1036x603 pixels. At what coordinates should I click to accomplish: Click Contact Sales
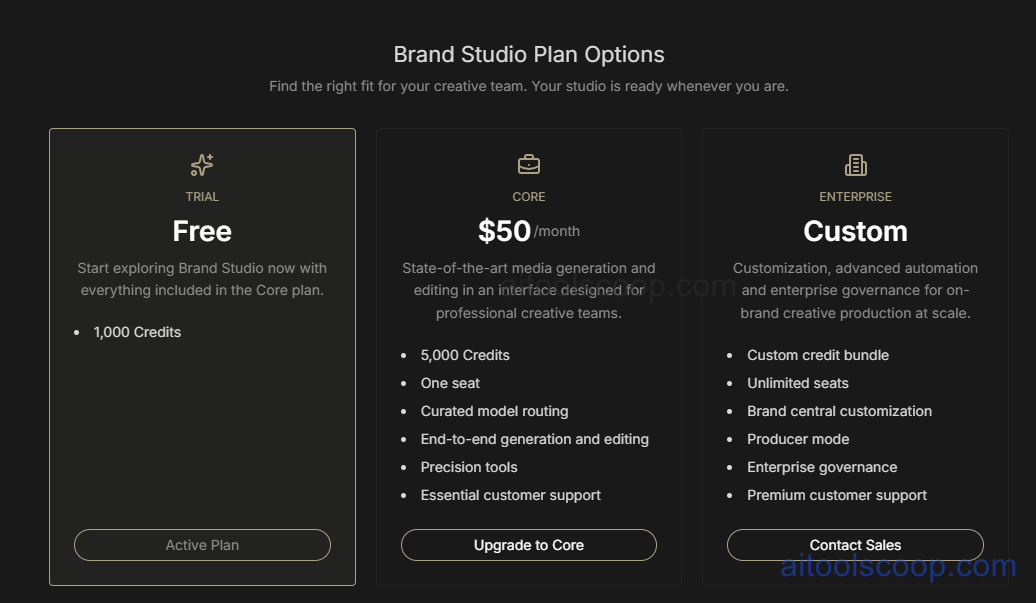tap(855, 545)
